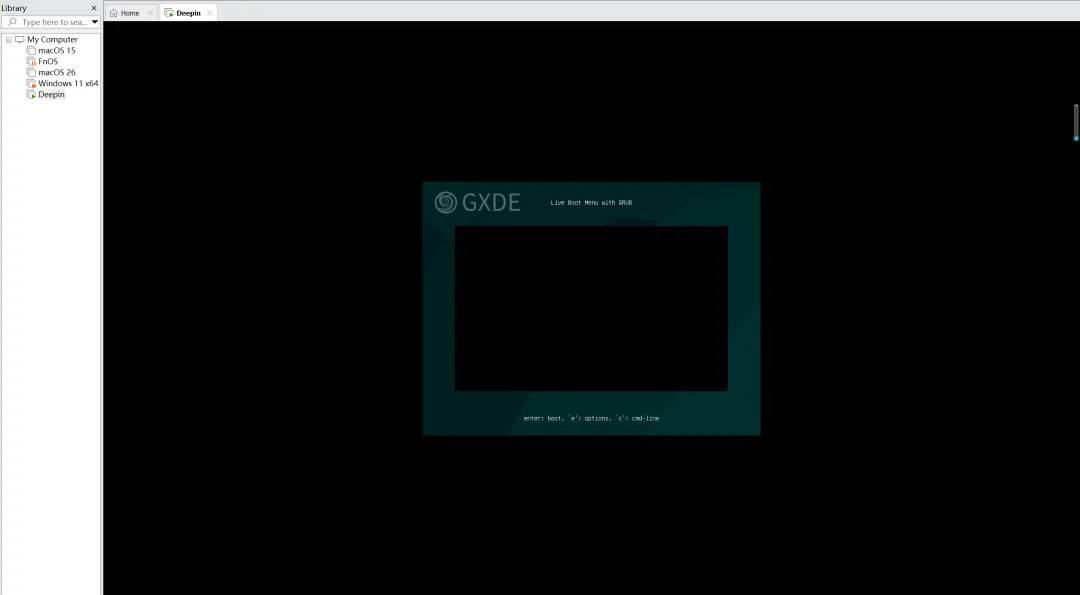Select the FnOS virtual machine
1080x595 pixels.
point(48,61)
